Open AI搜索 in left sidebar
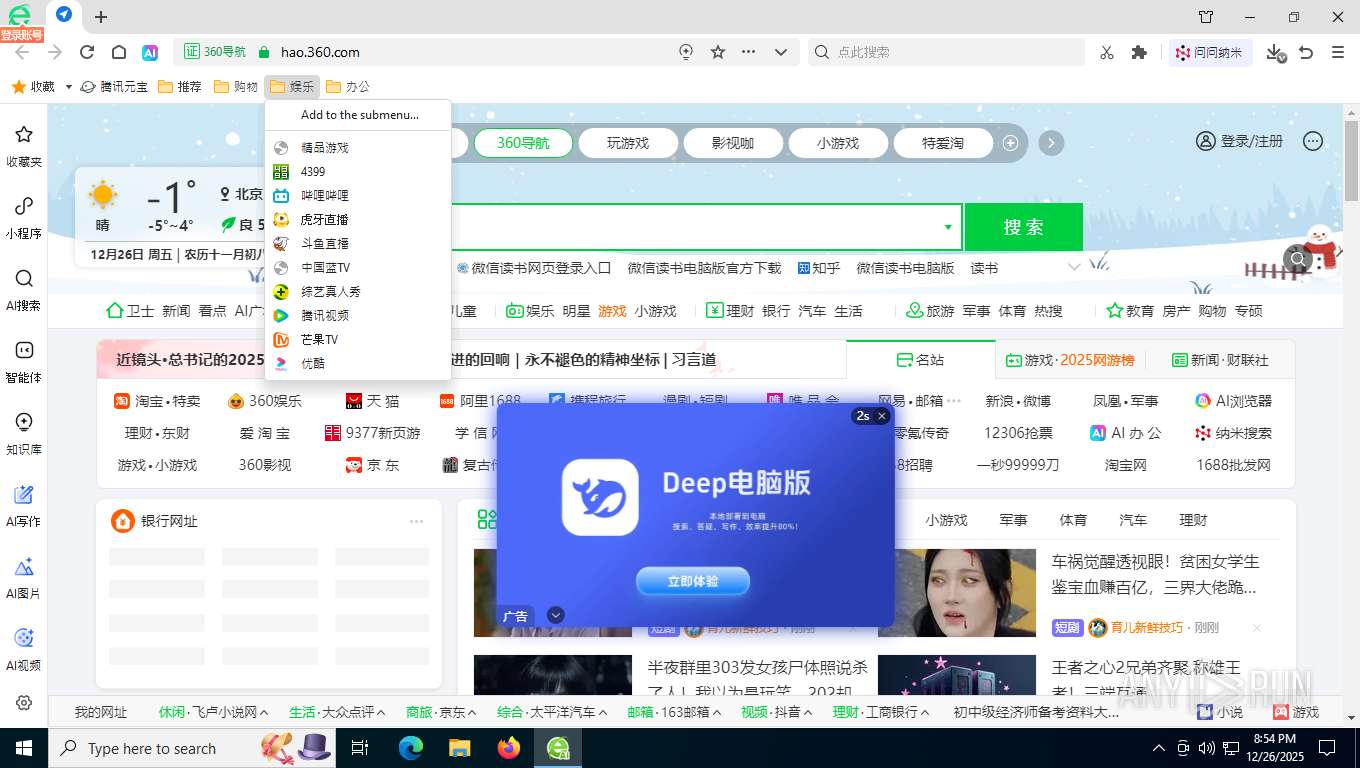The height and width of the screenshot is (768, 1360). tap(24, 290)
